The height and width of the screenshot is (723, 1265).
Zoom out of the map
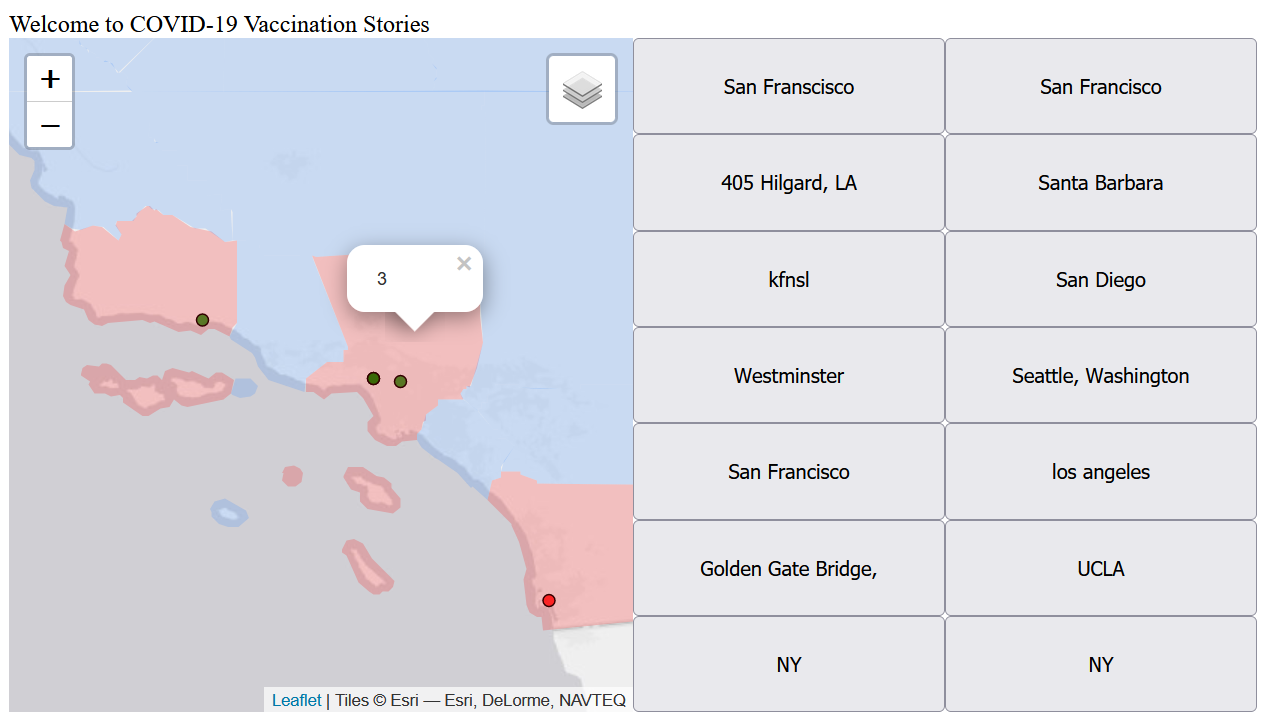[50, 126]
